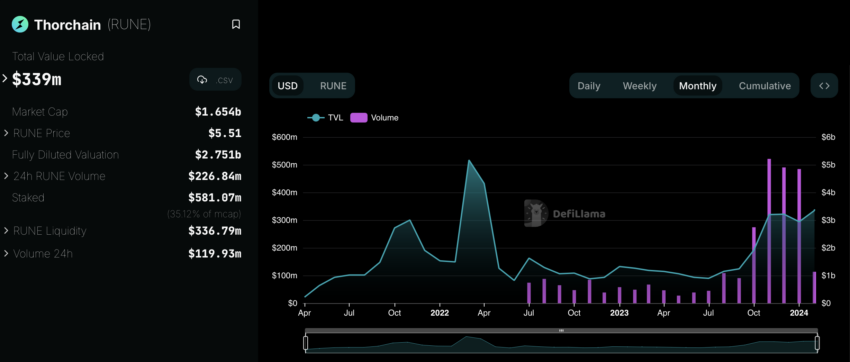Select the Cumulative view tab
The height and width of the screenshot is (362, 850).
coord(764,86)
